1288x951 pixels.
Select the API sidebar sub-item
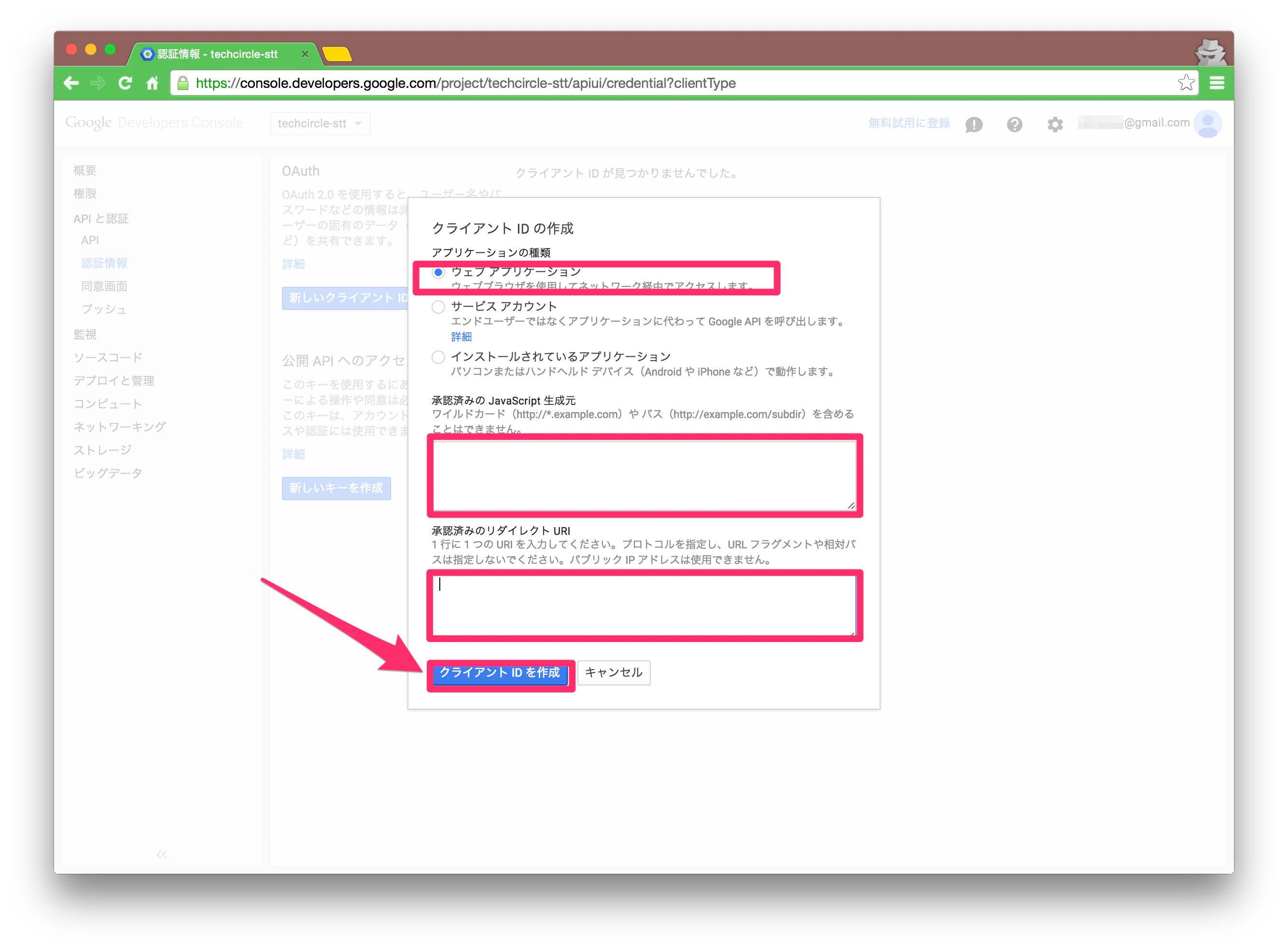coord(90,240)
